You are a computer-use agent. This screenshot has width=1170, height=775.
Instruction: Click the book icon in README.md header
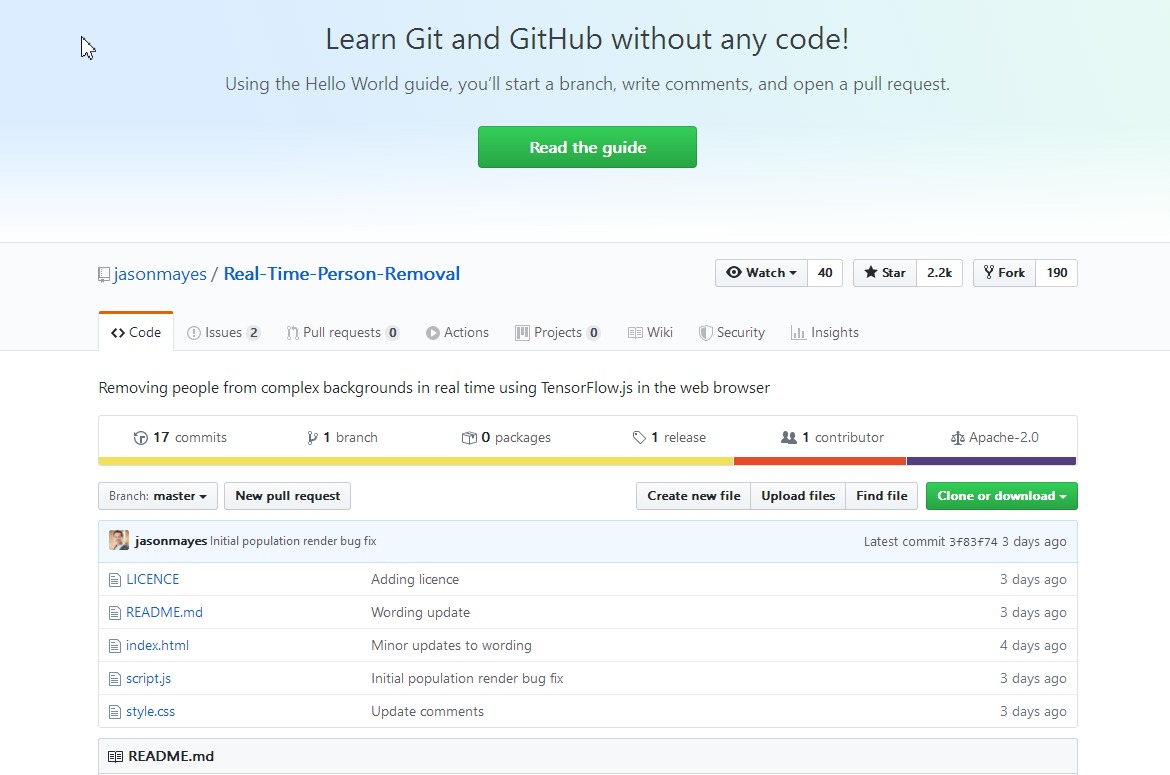point(116,756)
